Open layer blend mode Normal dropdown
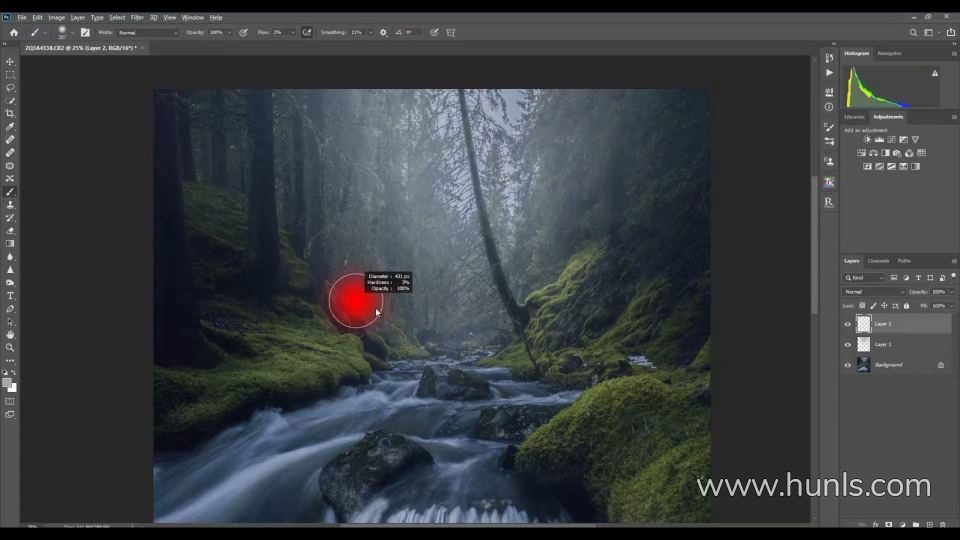 (x=874, y=292)
